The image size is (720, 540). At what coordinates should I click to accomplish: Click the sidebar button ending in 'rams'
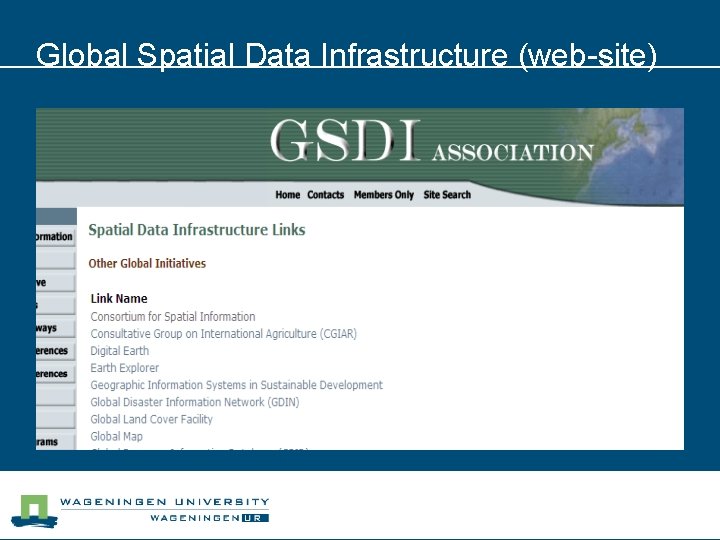56,442
